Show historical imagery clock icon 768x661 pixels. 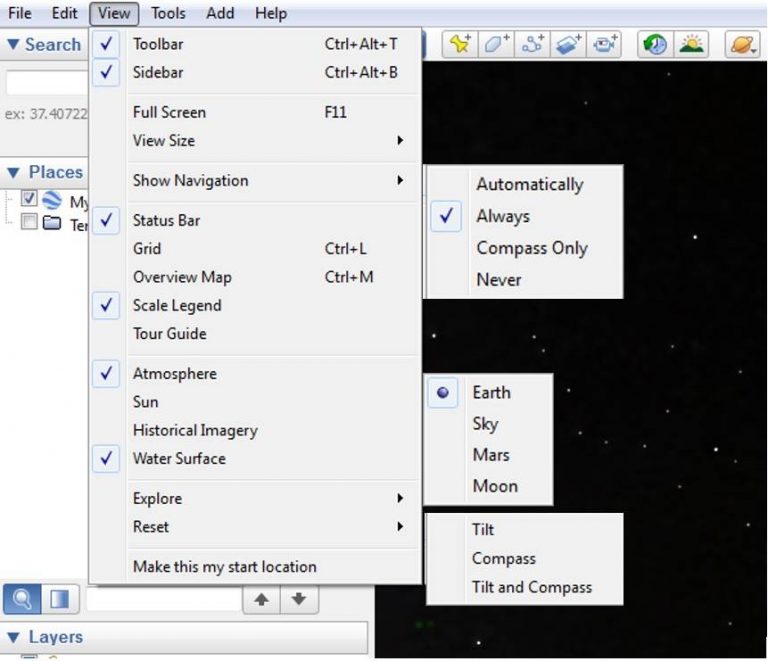click(655, 45)
